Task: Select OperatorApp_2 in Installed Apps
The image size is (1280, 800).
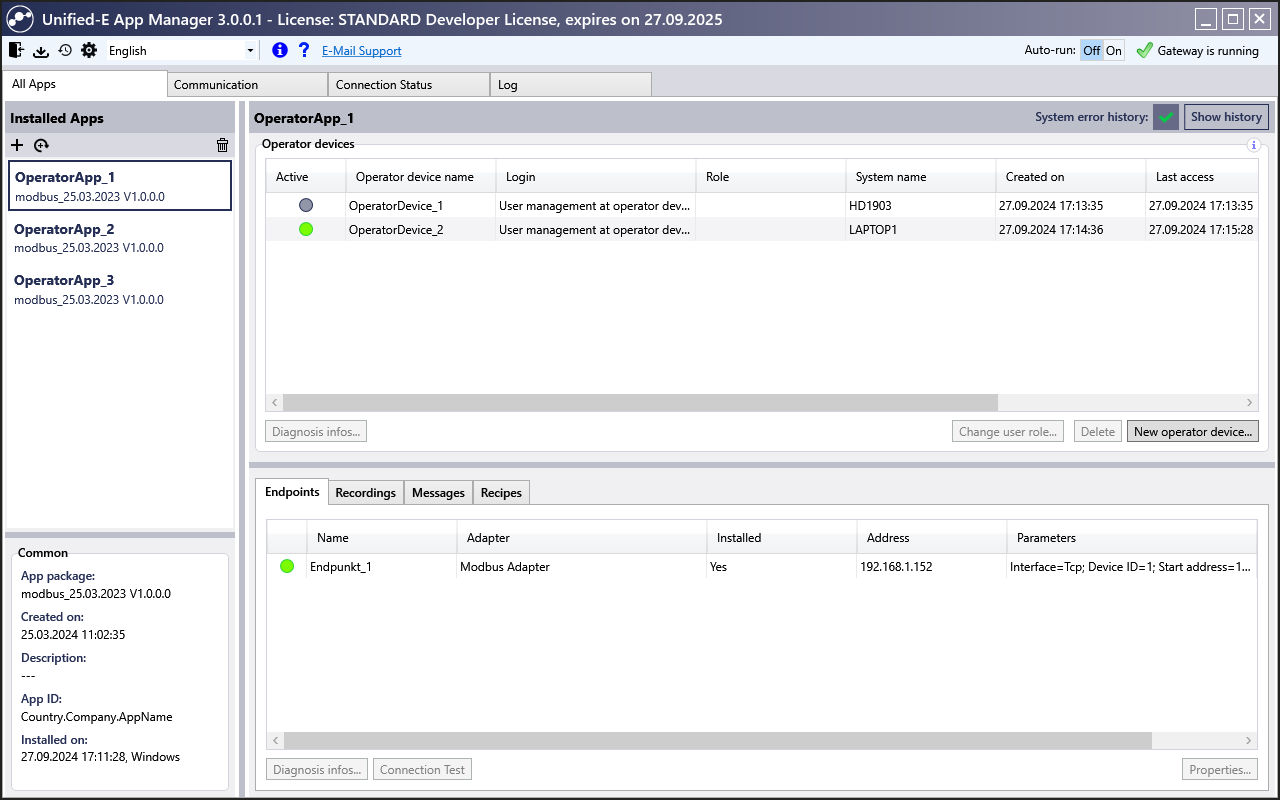Action: pos(119,238)
